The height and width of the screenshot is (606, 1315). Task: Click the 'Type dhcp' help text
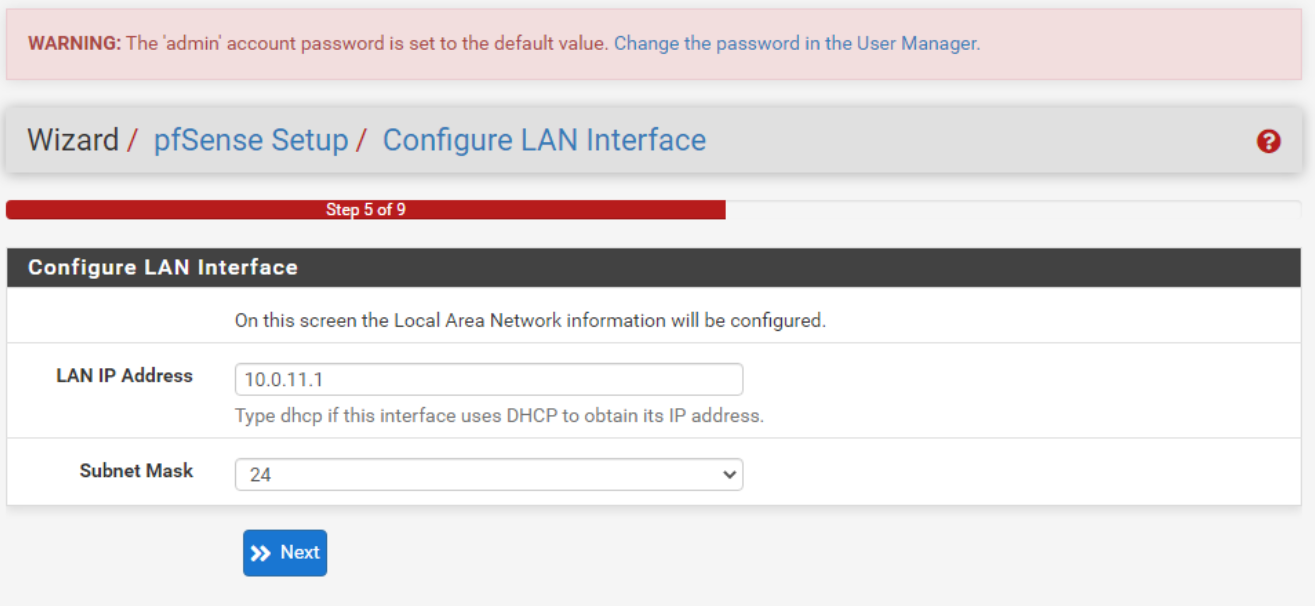(498, 415)
